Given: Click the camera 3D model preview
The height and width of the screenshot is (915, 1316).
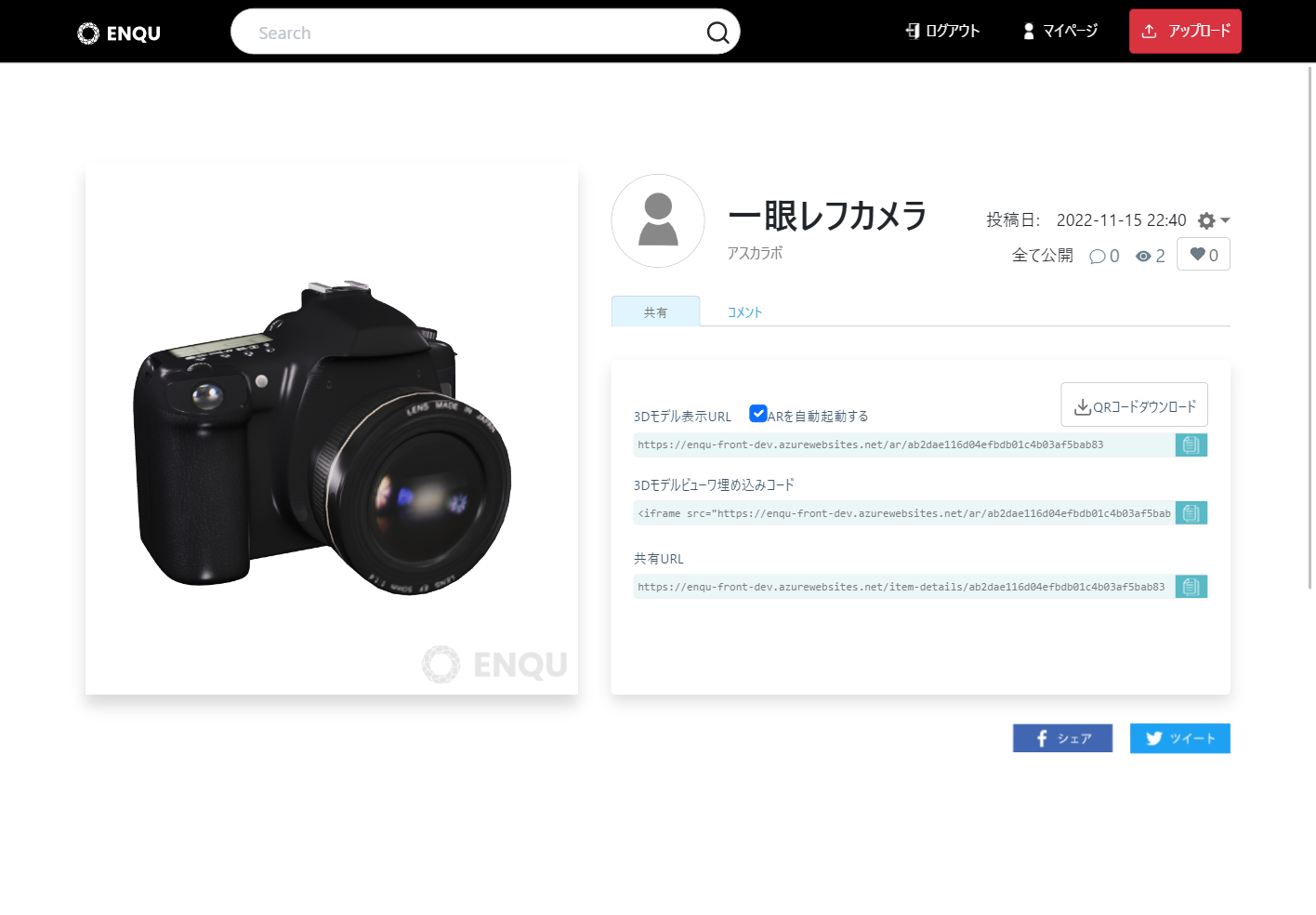Looking at the screenshot, I should (331, 430).
